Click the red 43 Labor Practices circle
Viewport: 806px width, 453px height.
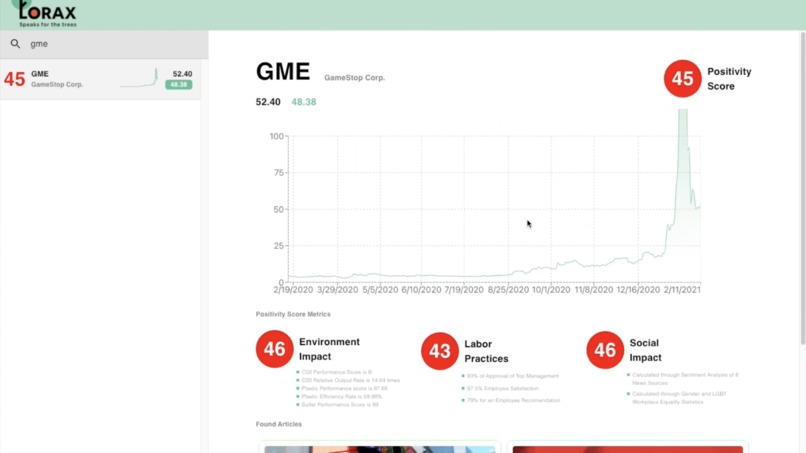tap(439, 351)
